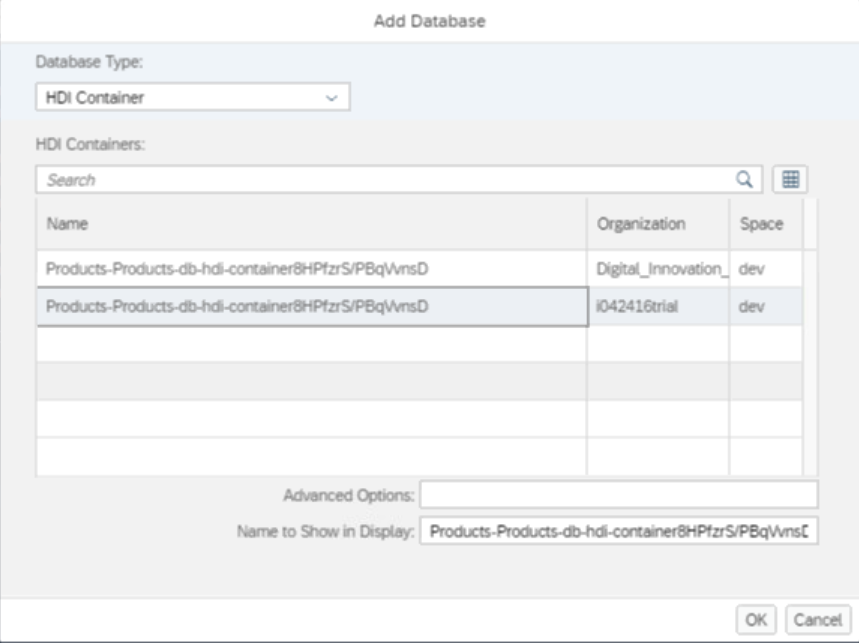The image size is (859, 643).
Task: Click the Digital_Innovation organization cell
Action: [x=657, y=268]
